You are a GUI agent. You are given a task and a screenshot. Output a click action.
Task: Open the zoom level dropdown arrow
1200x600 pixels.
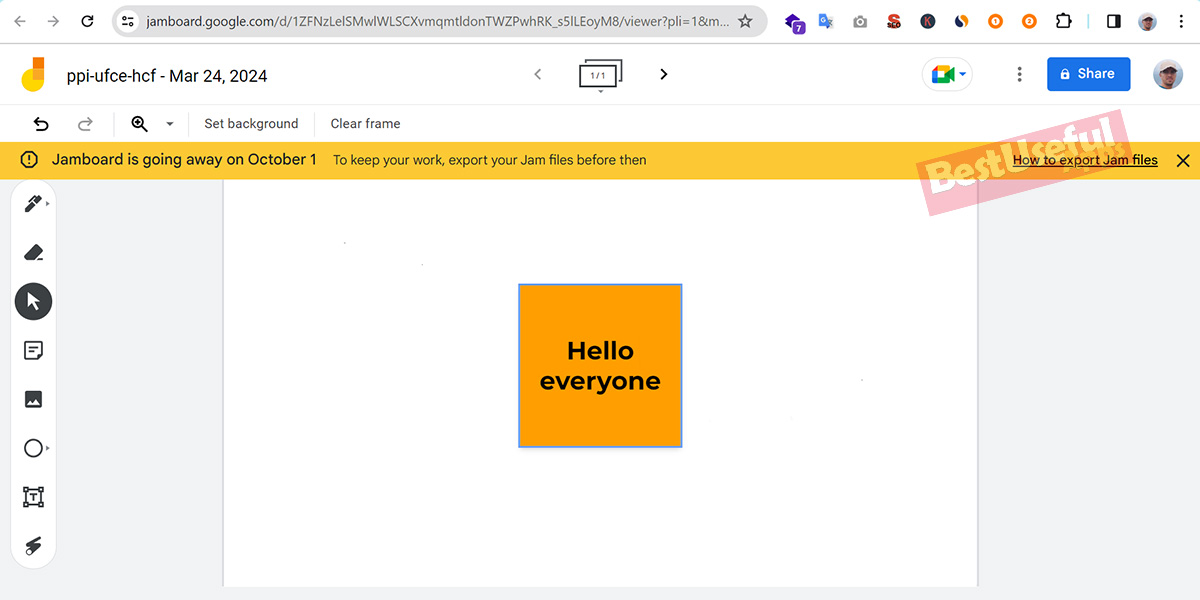169,124
